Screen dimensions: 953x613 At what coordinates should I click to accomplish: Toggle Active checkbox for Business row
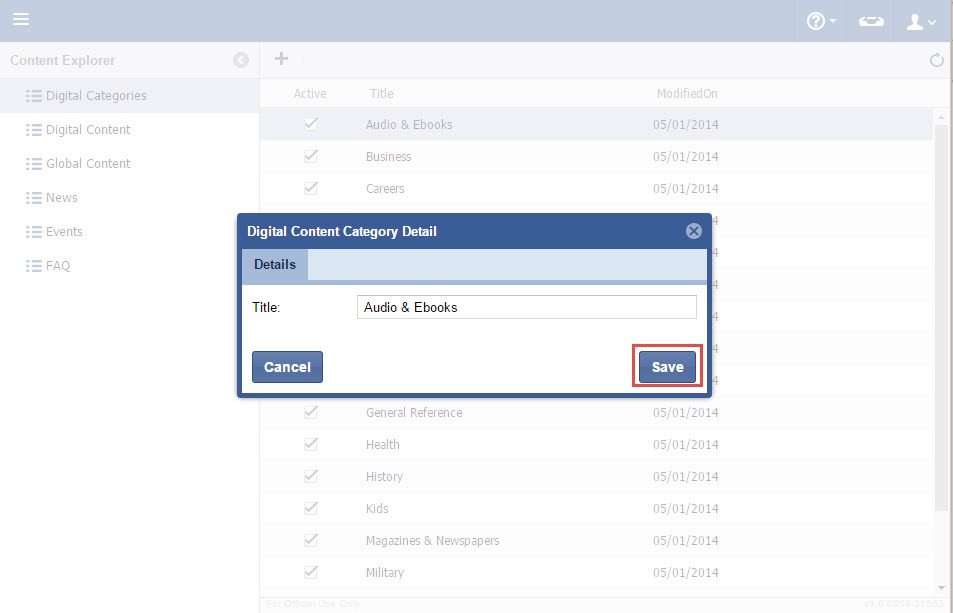pos(311,156)
